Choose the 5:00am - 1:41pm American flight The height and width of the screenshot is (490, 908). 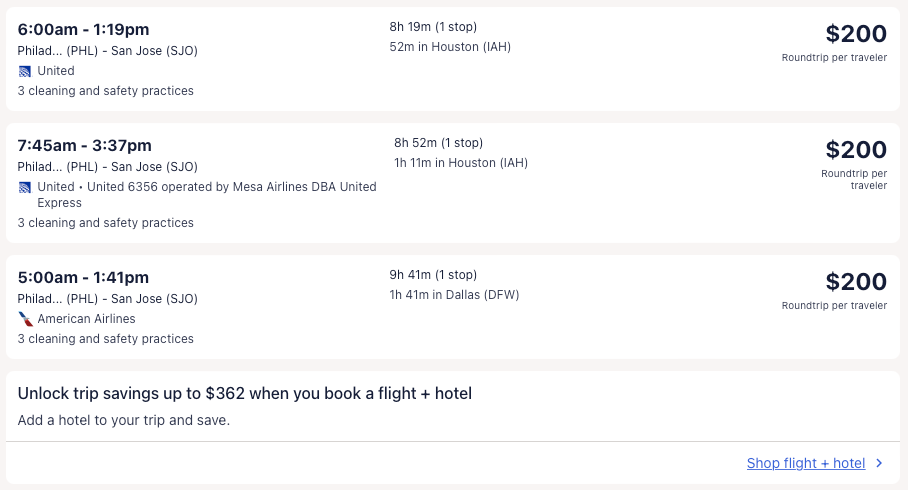83,278
